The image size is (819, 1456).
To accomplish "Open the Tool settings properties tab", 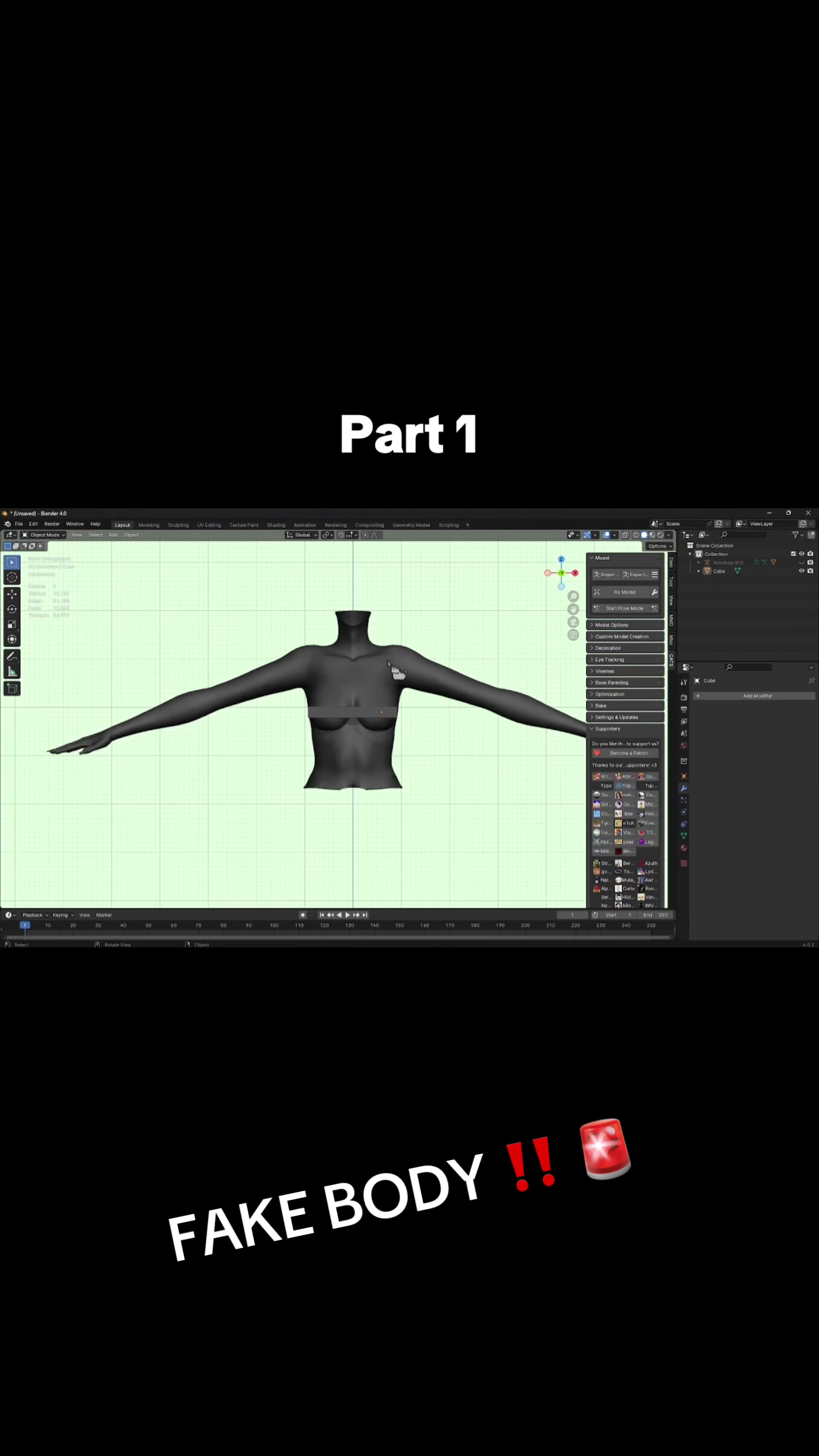I will [683, 682].
